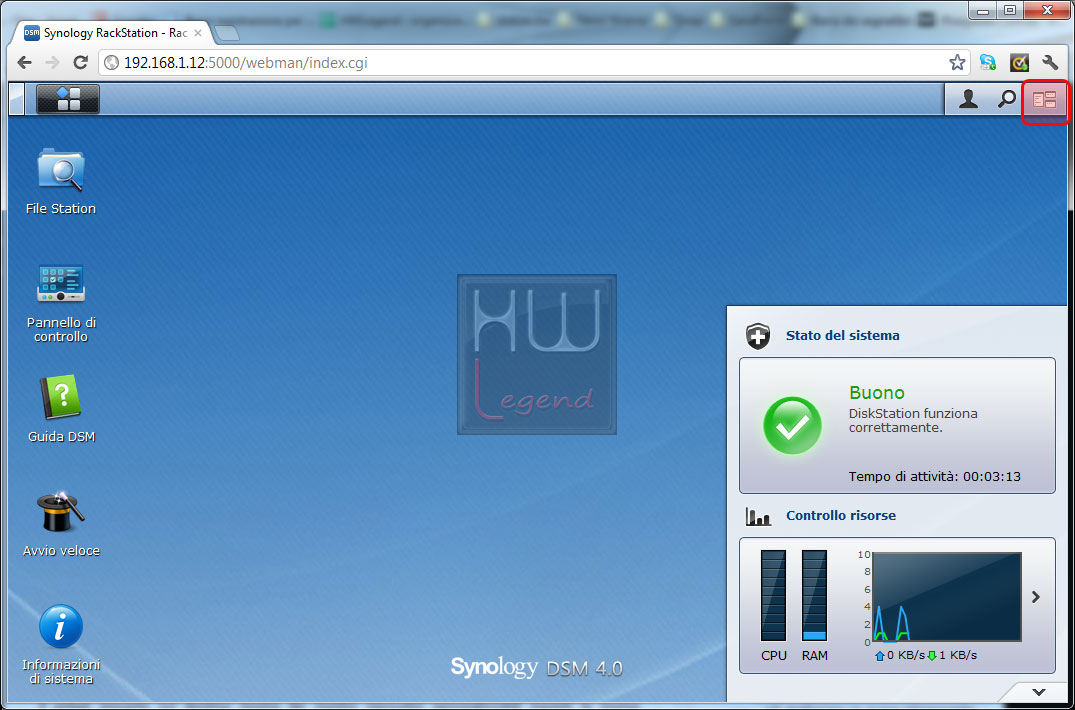Click the CPU usage bar
1075x710 pixels.
(773, 596)
